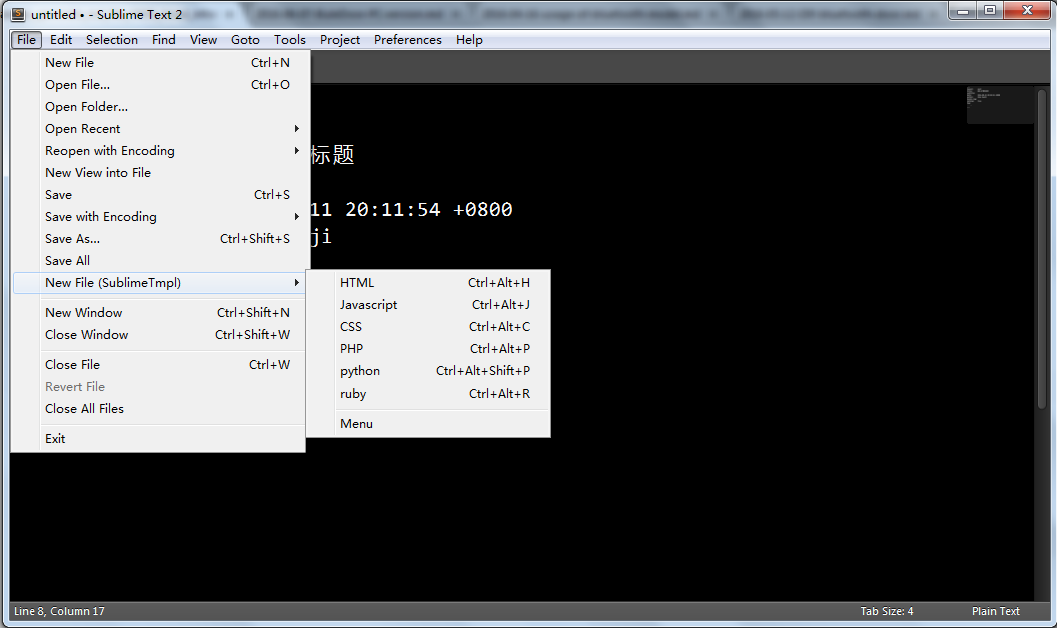Select New Window entry
Screen dimensions: 1057x629
click(159, 313)
